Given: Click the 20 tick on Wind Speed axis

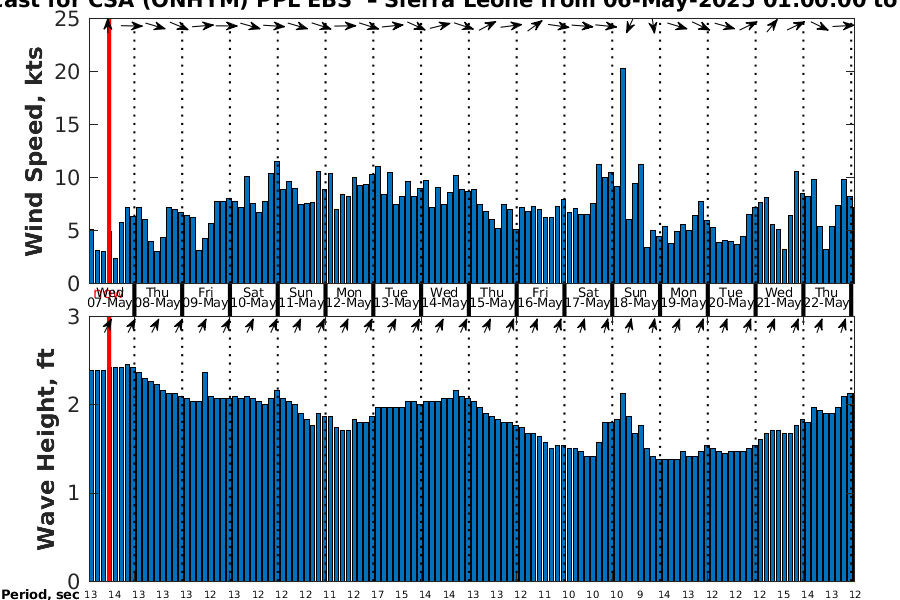Looking at the screenshot, I should tap(67, 72).
